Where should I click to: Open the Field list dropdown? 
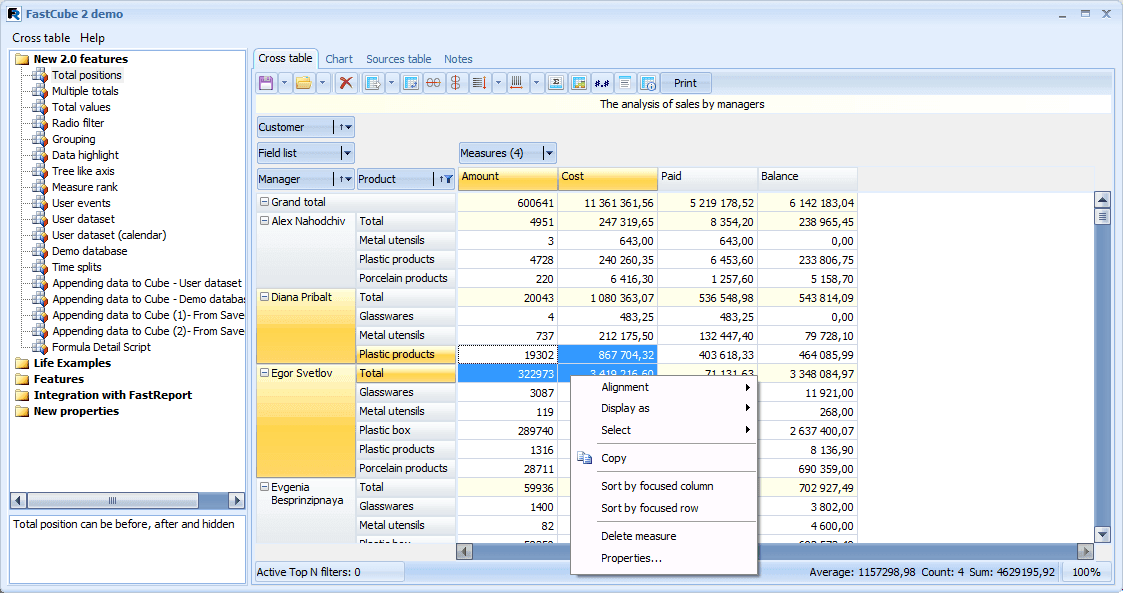[347, 153]
